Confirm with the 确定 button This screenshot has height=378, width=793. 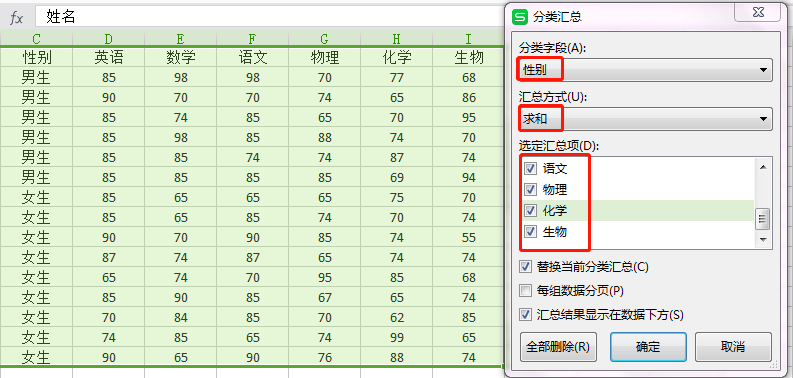coord(648,347)
